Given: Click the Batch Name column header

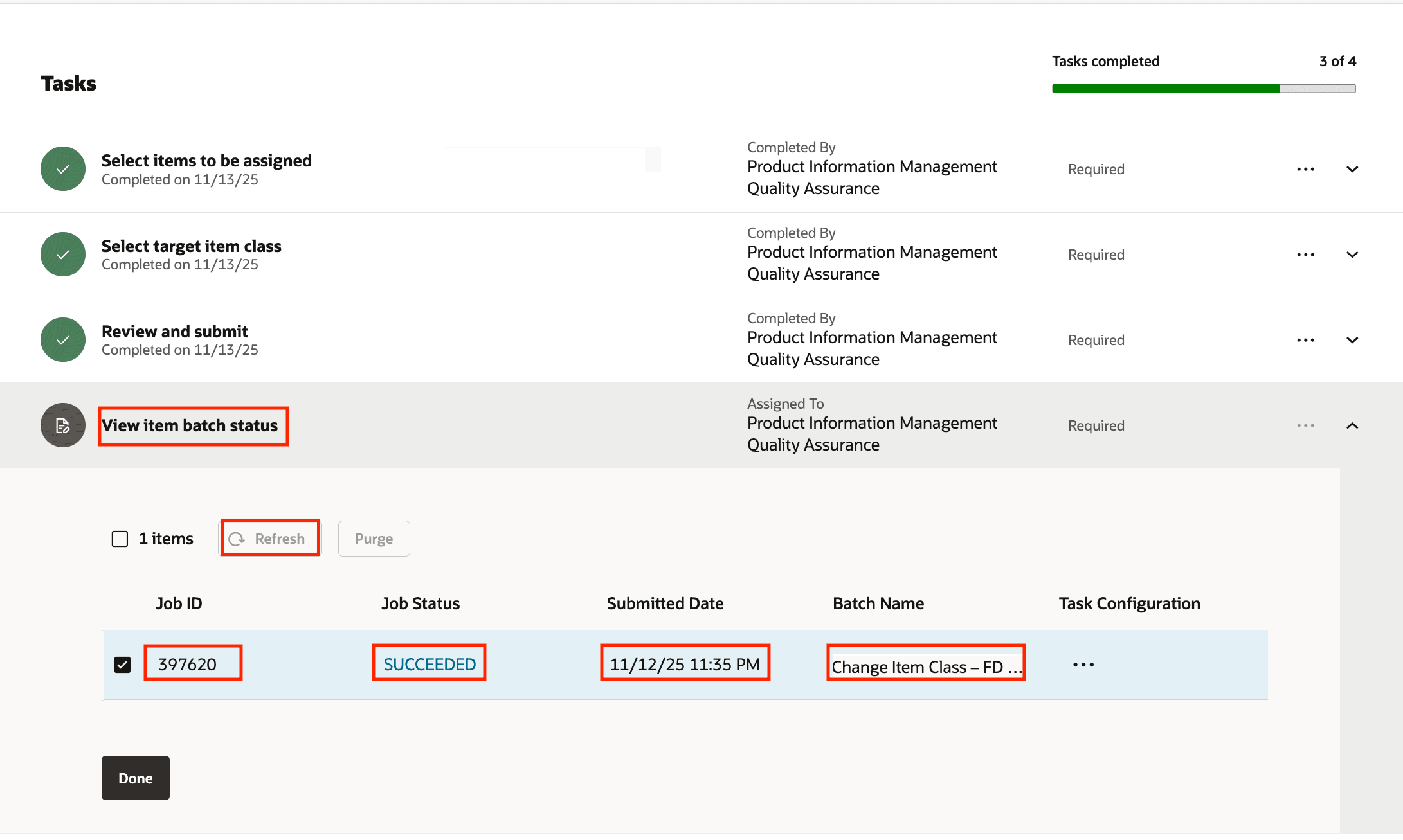Looking at the screenshot, I should coord(878,603).
